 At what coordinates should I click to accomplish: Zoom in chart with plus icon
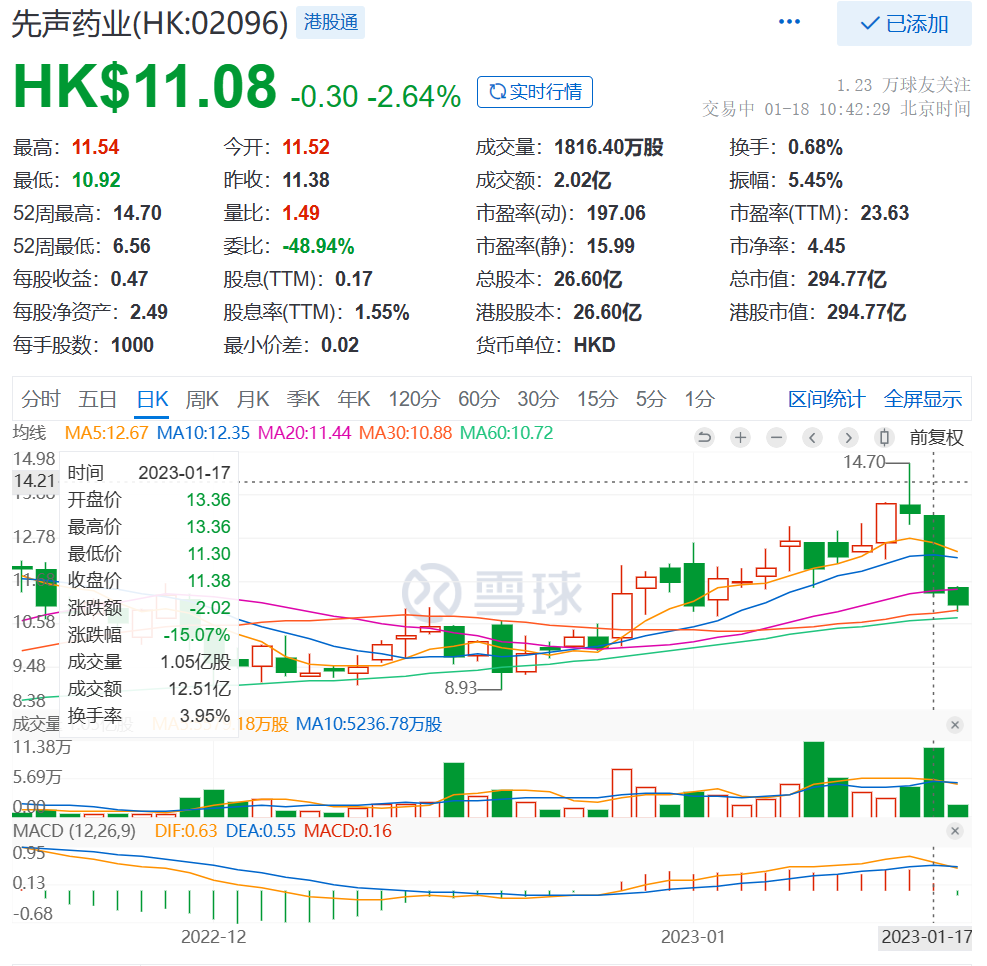click(x=740, y=437)
